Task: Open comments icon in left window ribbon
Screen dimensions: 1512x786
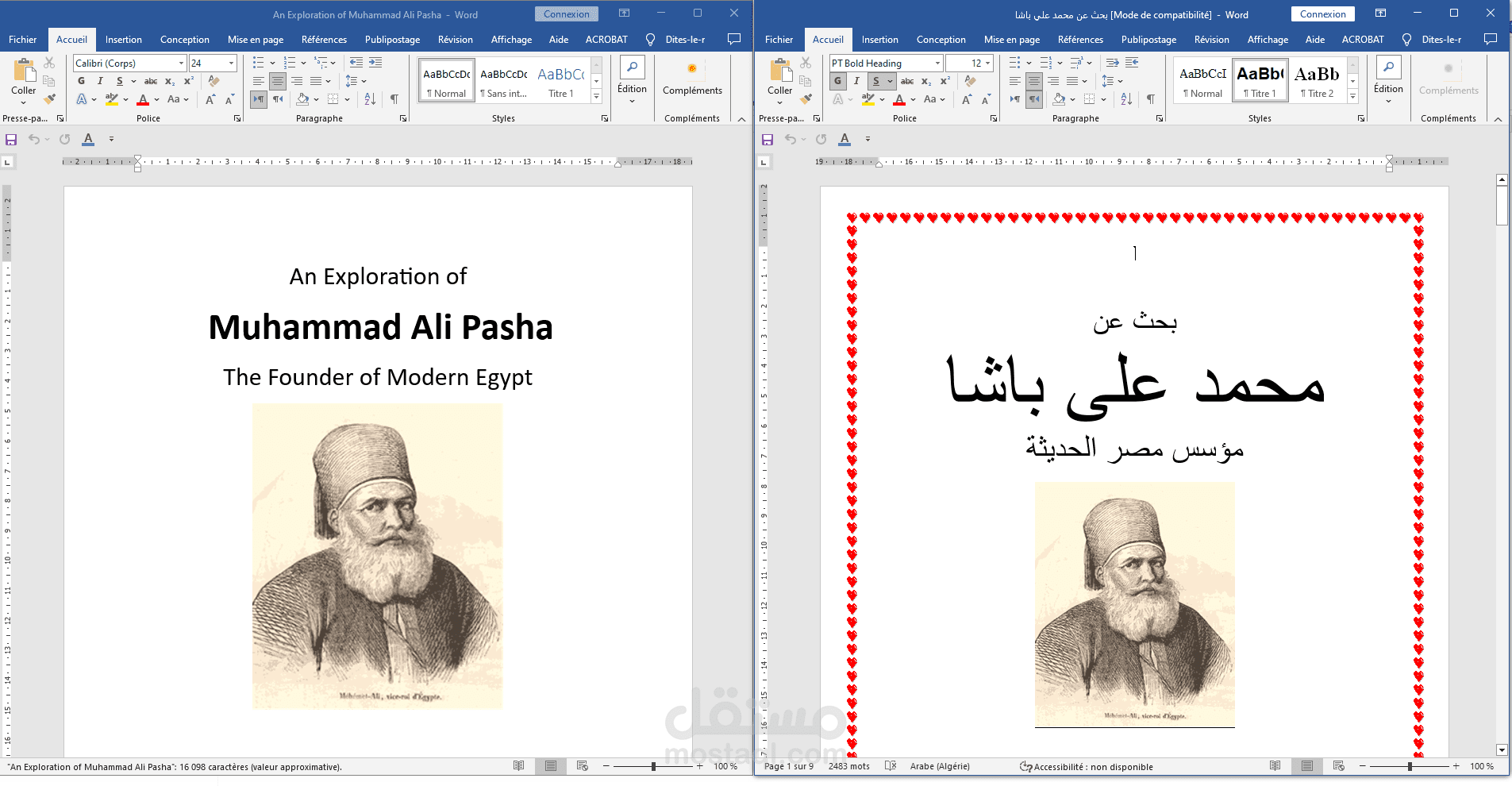Action: [734, 39]
